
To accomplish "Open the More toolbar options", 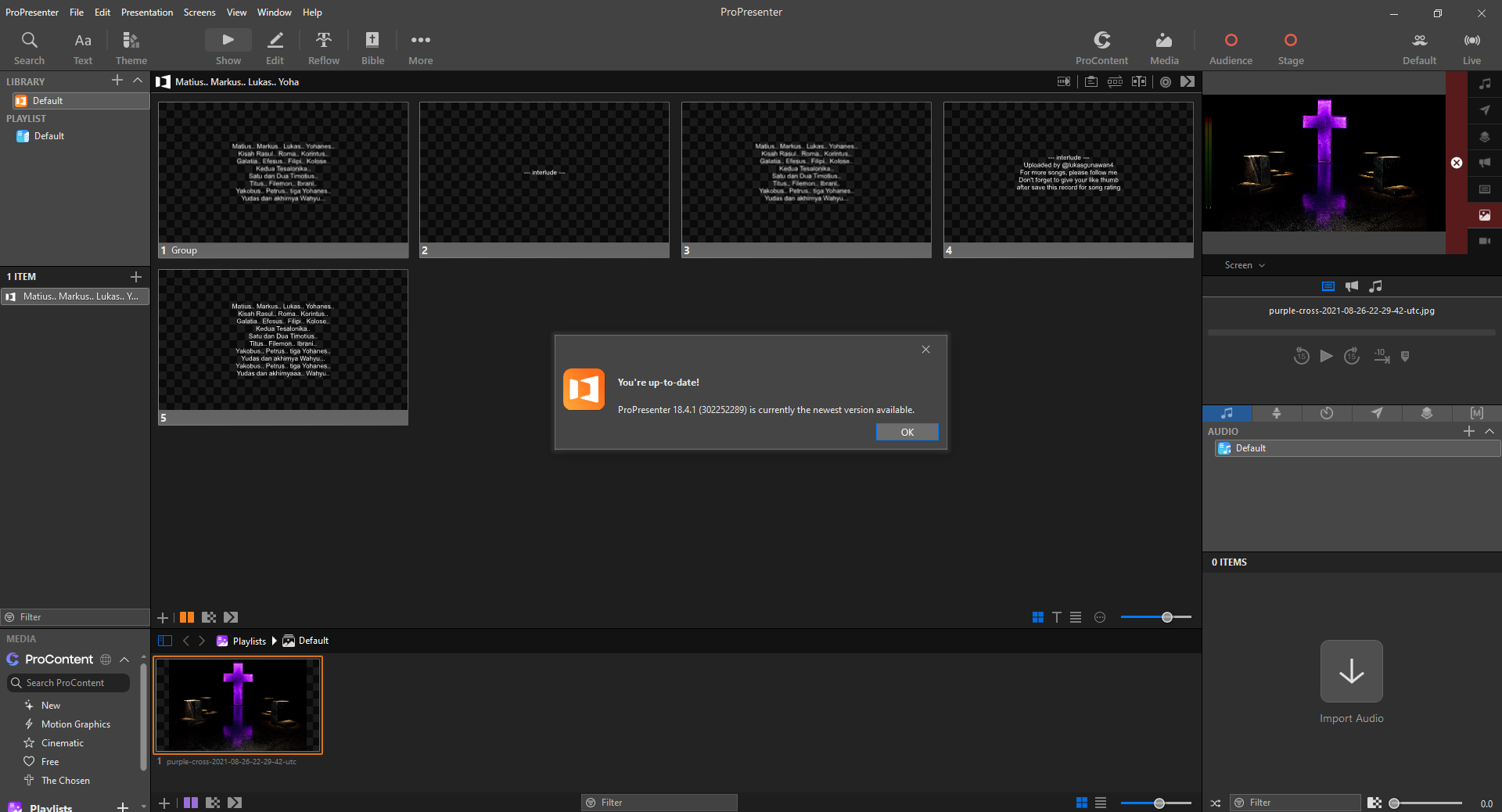I will click(x=420, y=49).
